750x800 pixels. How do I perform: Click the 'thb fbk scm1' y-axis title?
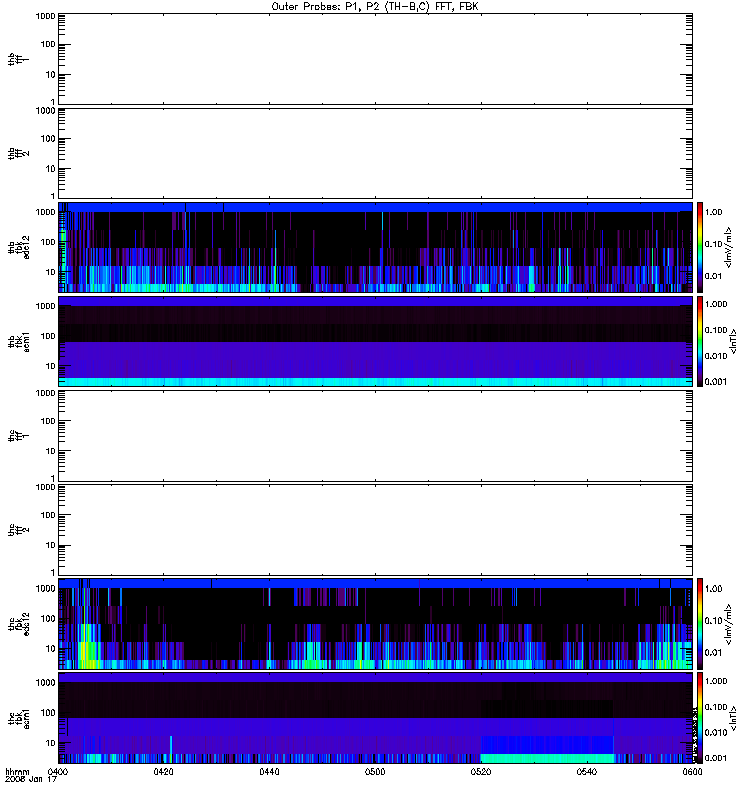point(19,342)
